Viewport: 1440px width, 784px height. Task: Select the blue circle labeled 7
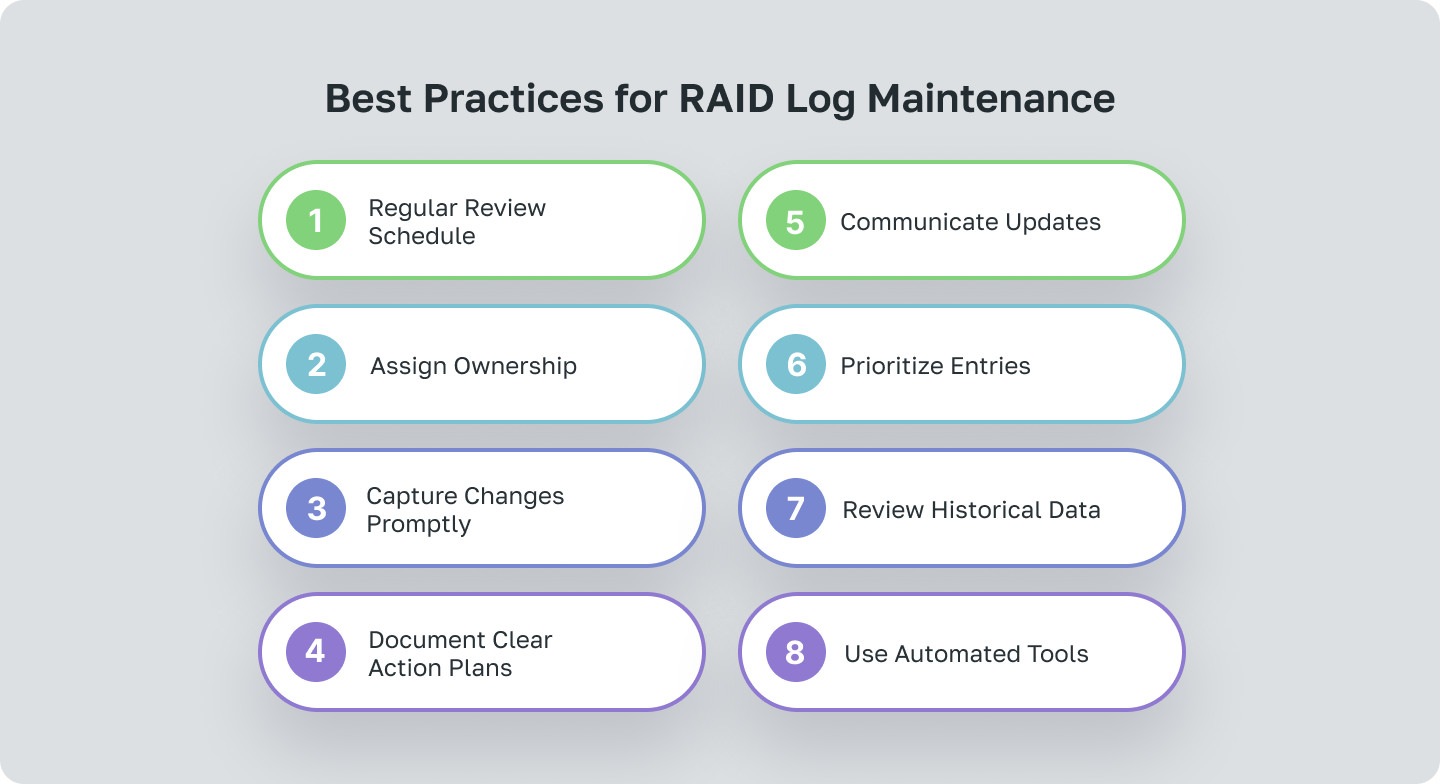coord(795,508)
